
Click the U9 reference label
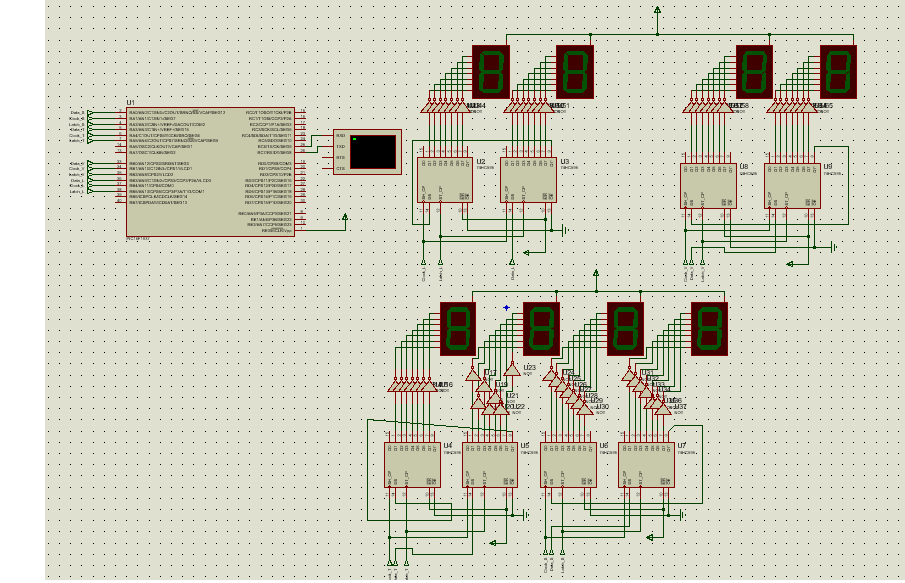pyautogui.click(x=828, y=166)
